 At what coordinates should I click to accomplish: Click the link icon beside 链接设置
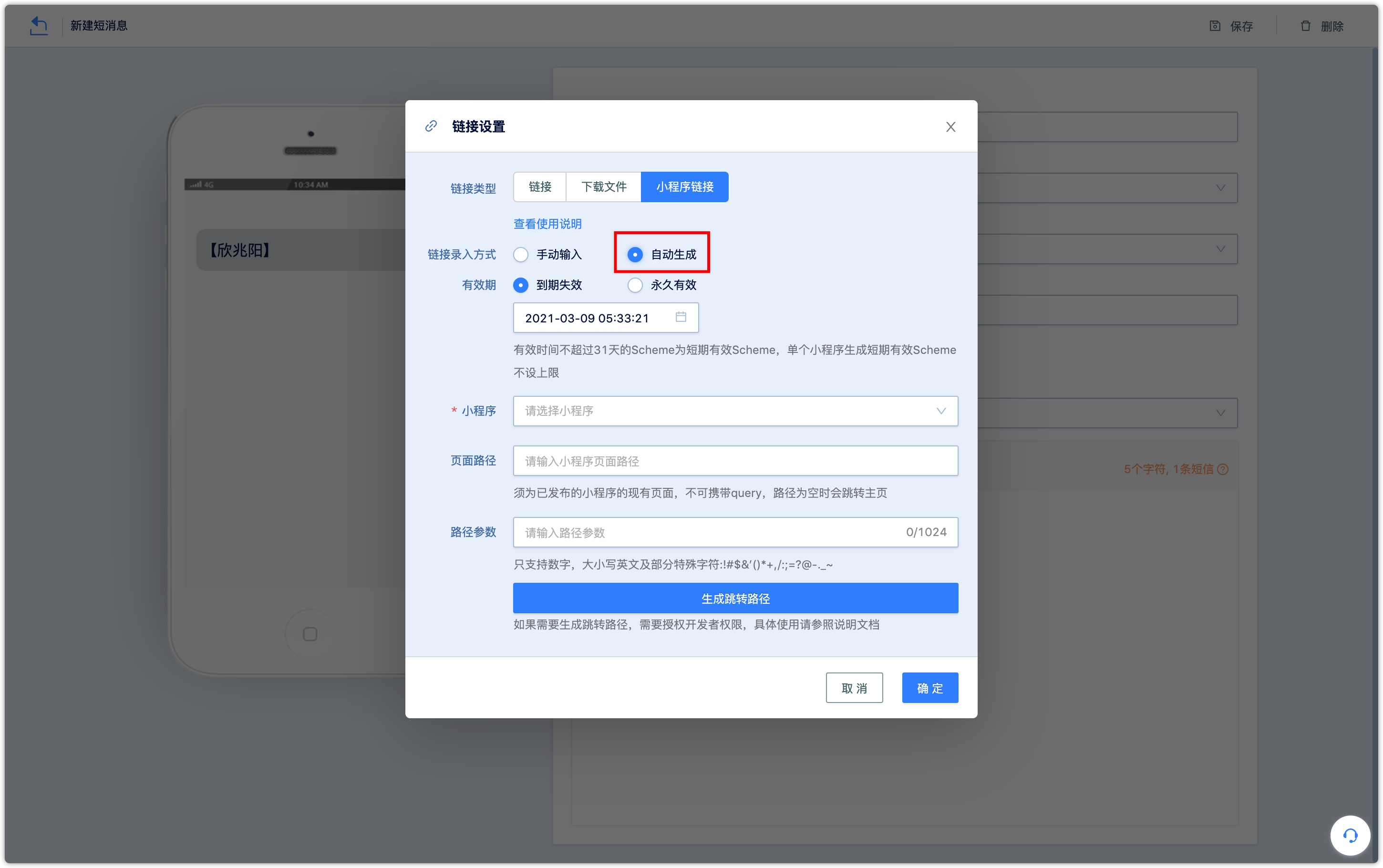click(x=431, y=126)
